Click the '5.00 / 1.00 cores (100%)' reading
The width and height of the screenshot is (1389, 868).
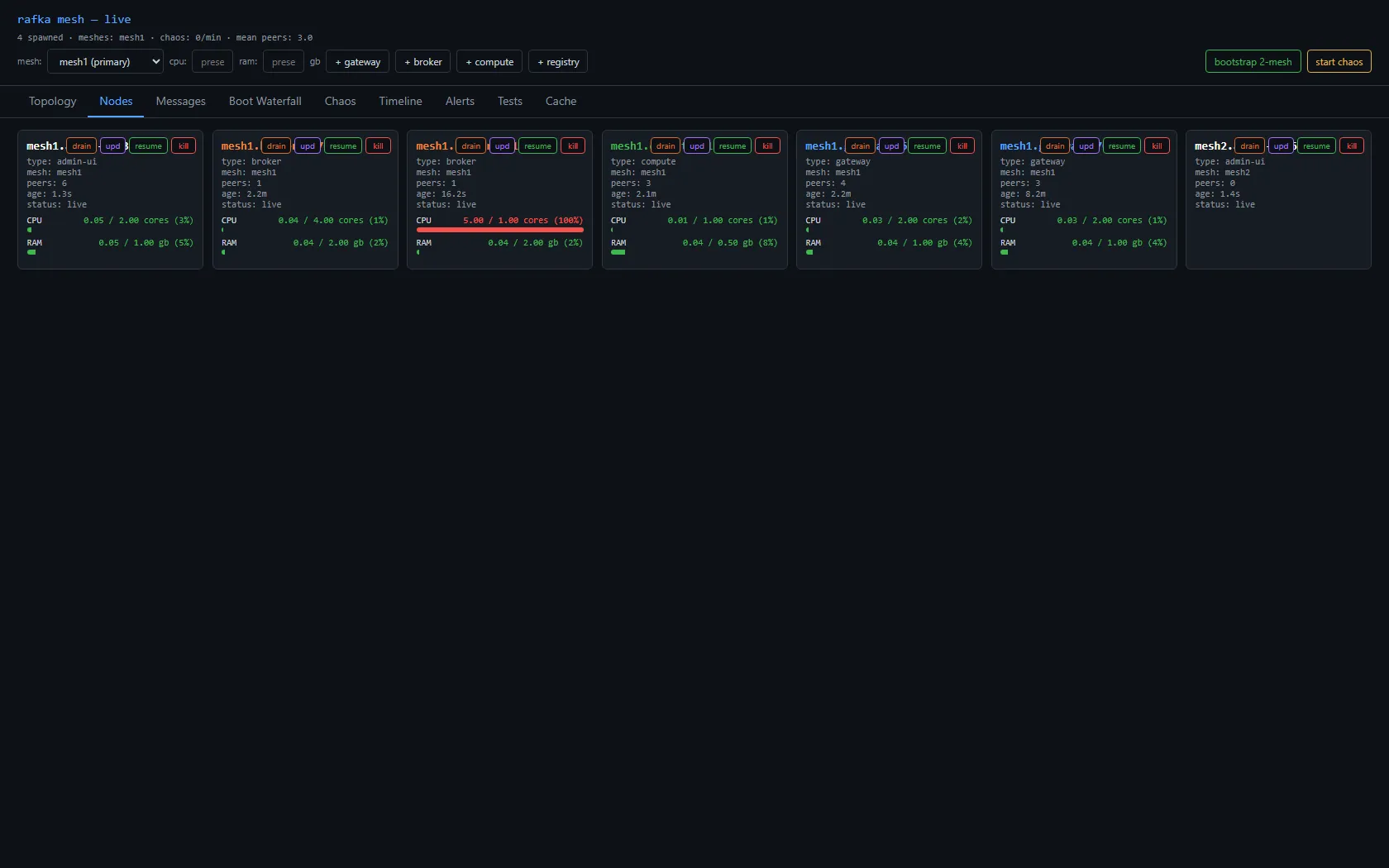tap(523, 221)
